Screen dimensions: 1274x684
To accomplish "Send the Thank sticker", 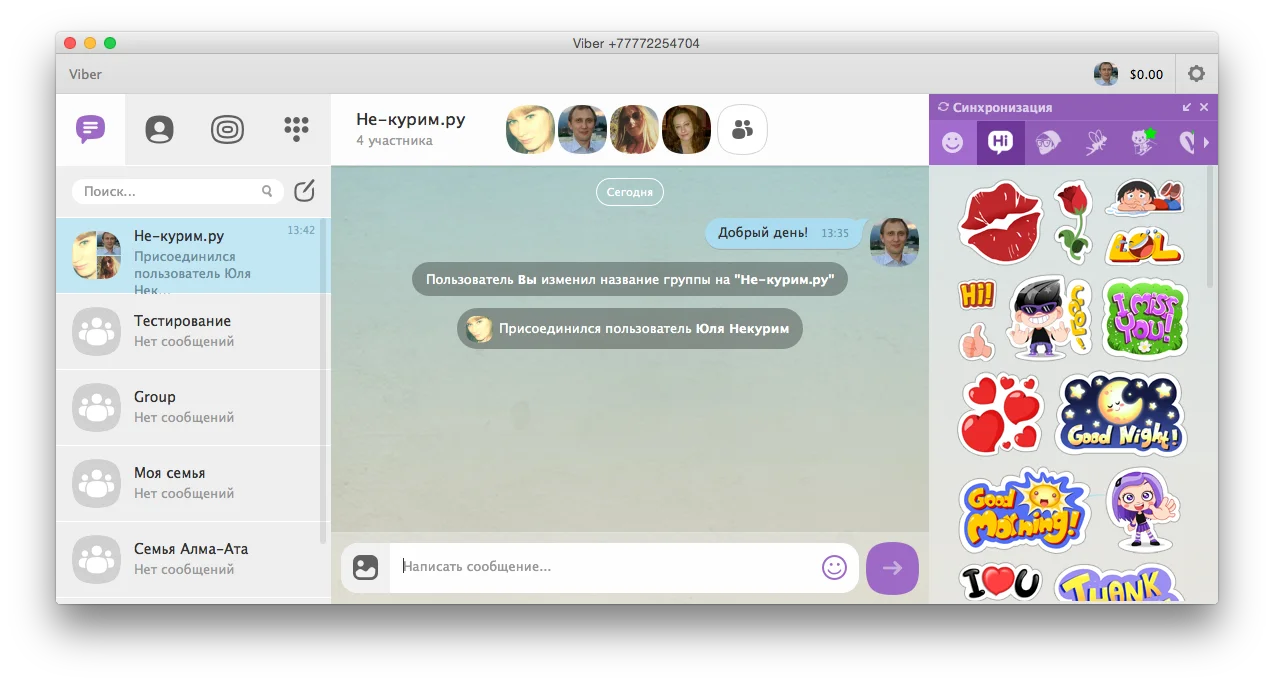I will point(1120,584).
